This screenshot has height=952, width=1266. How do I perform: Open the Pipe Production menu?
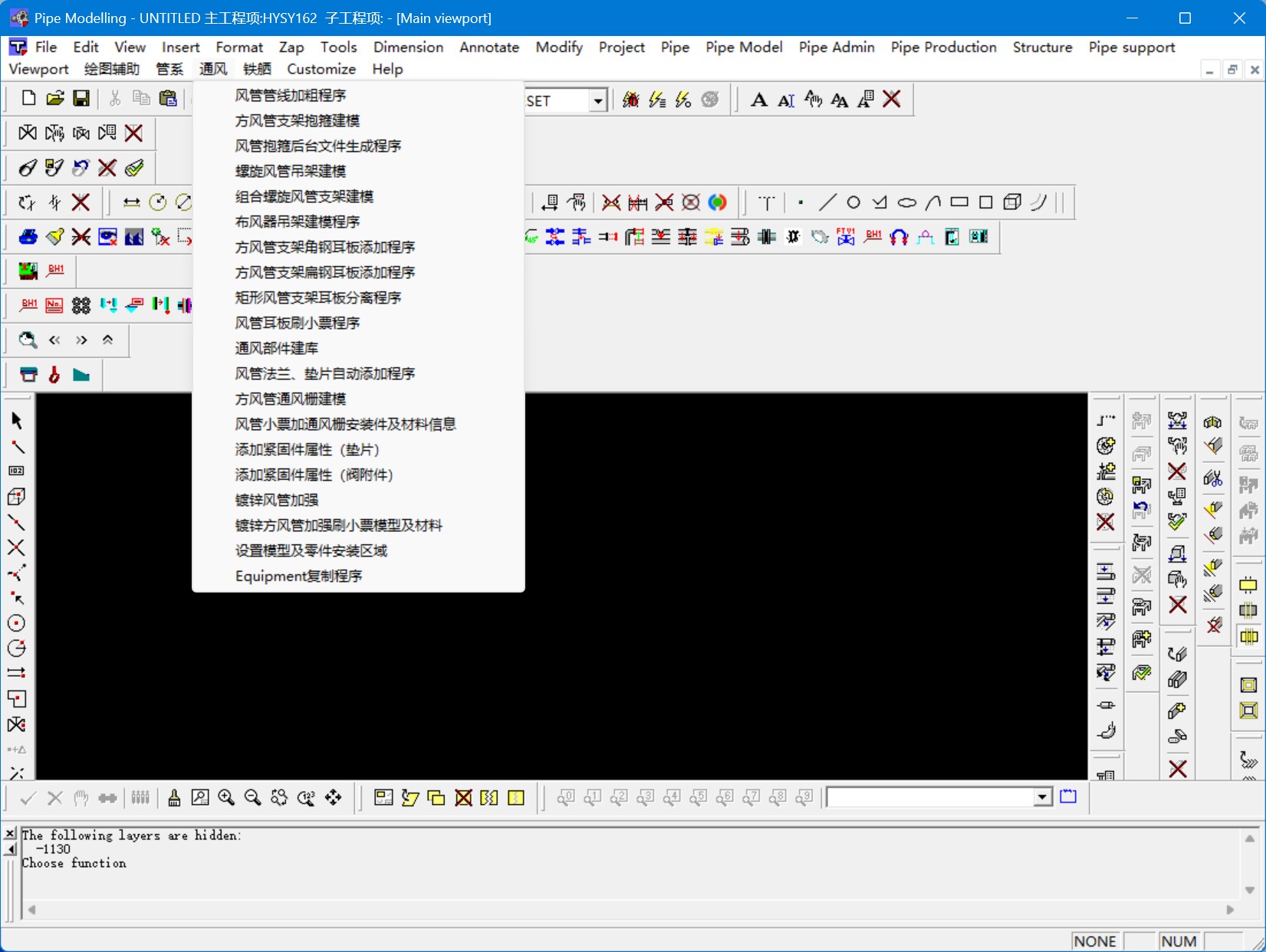pos(943,48)
